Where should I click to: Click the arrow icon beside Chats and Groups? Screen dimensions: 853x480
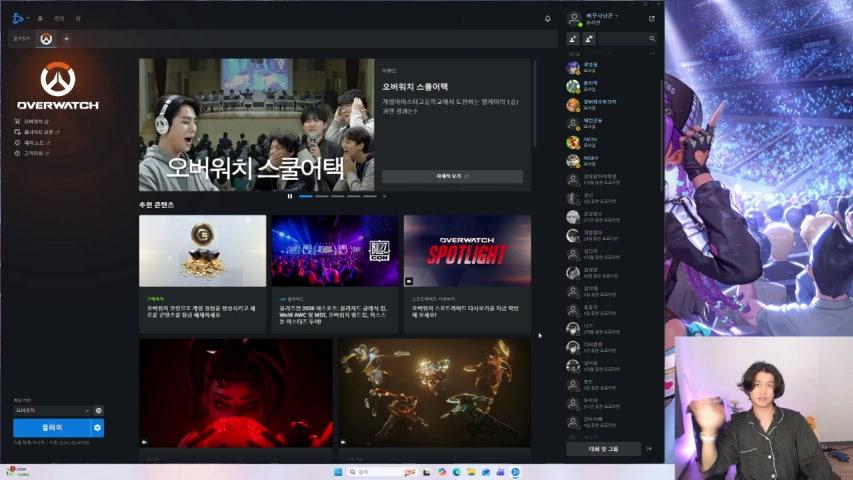coord(648,449)
